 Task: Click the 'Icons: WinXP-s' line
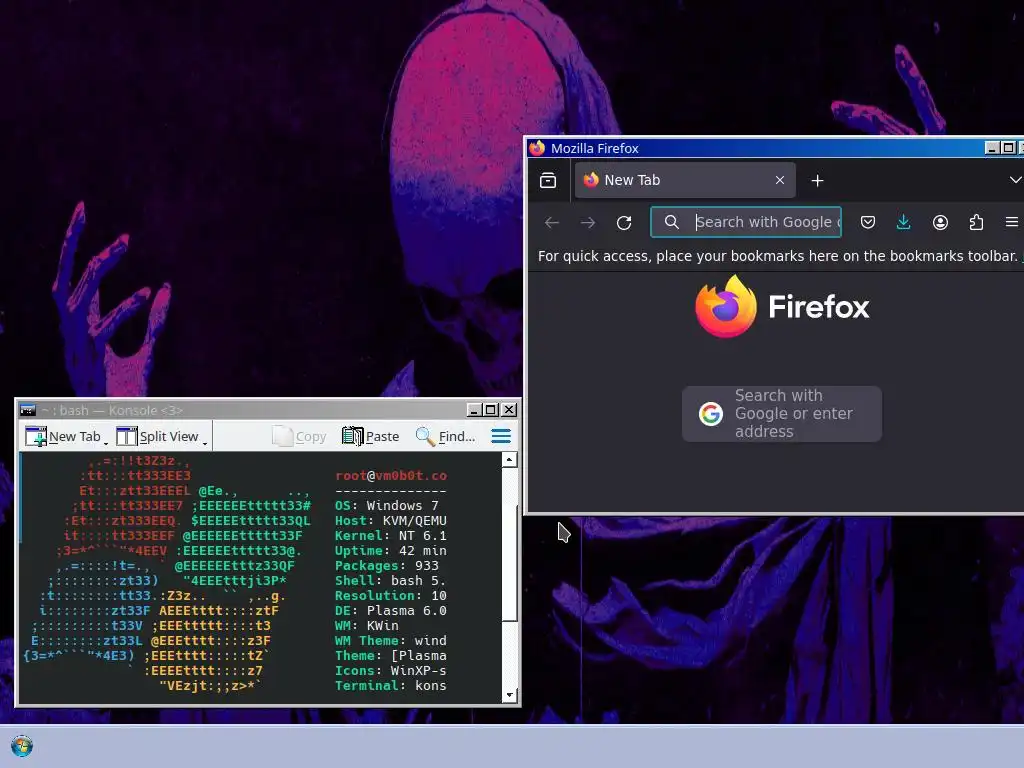391,671
